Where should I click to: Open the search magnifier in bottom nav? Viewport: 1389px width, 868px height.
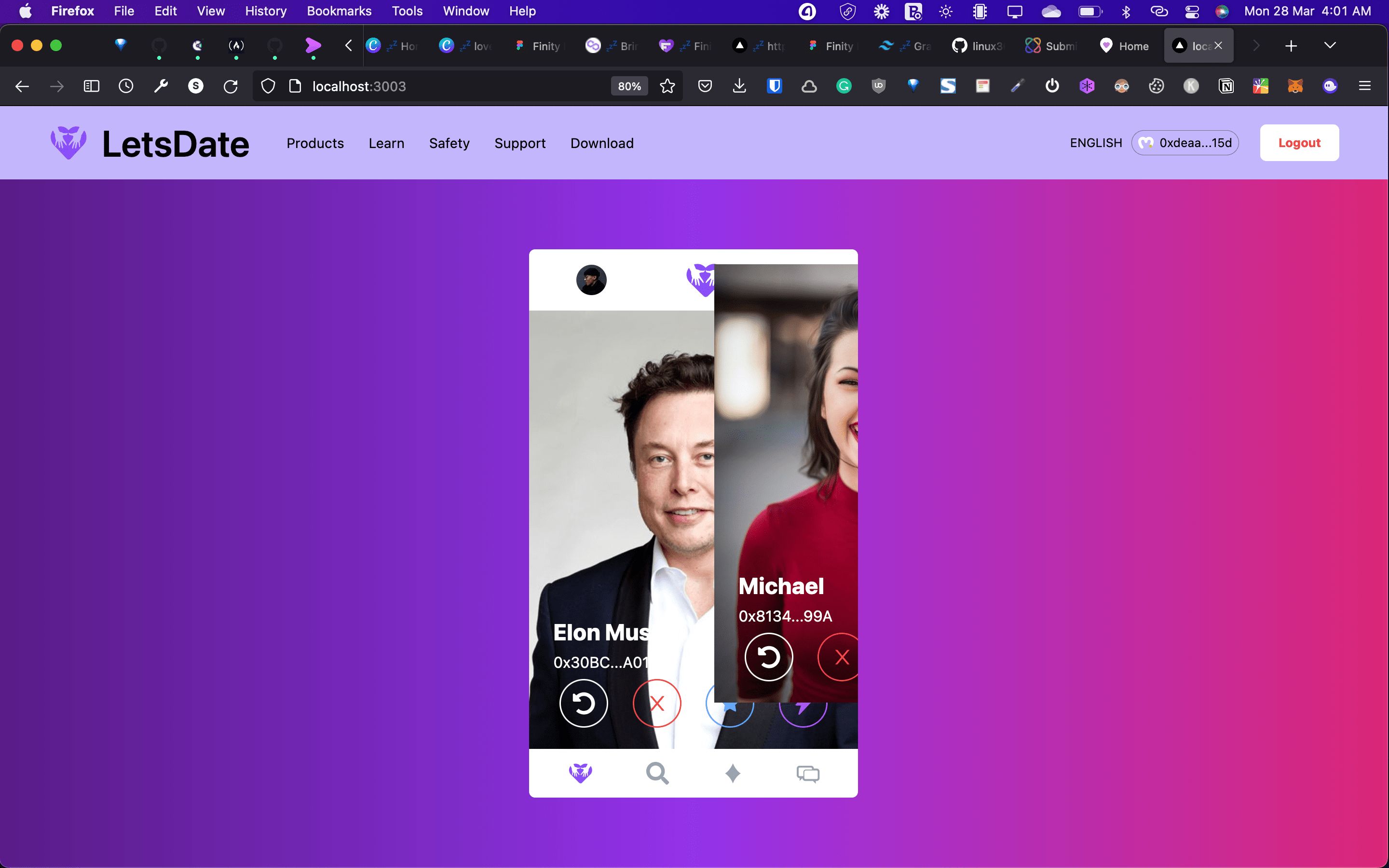tap(657, 773)
